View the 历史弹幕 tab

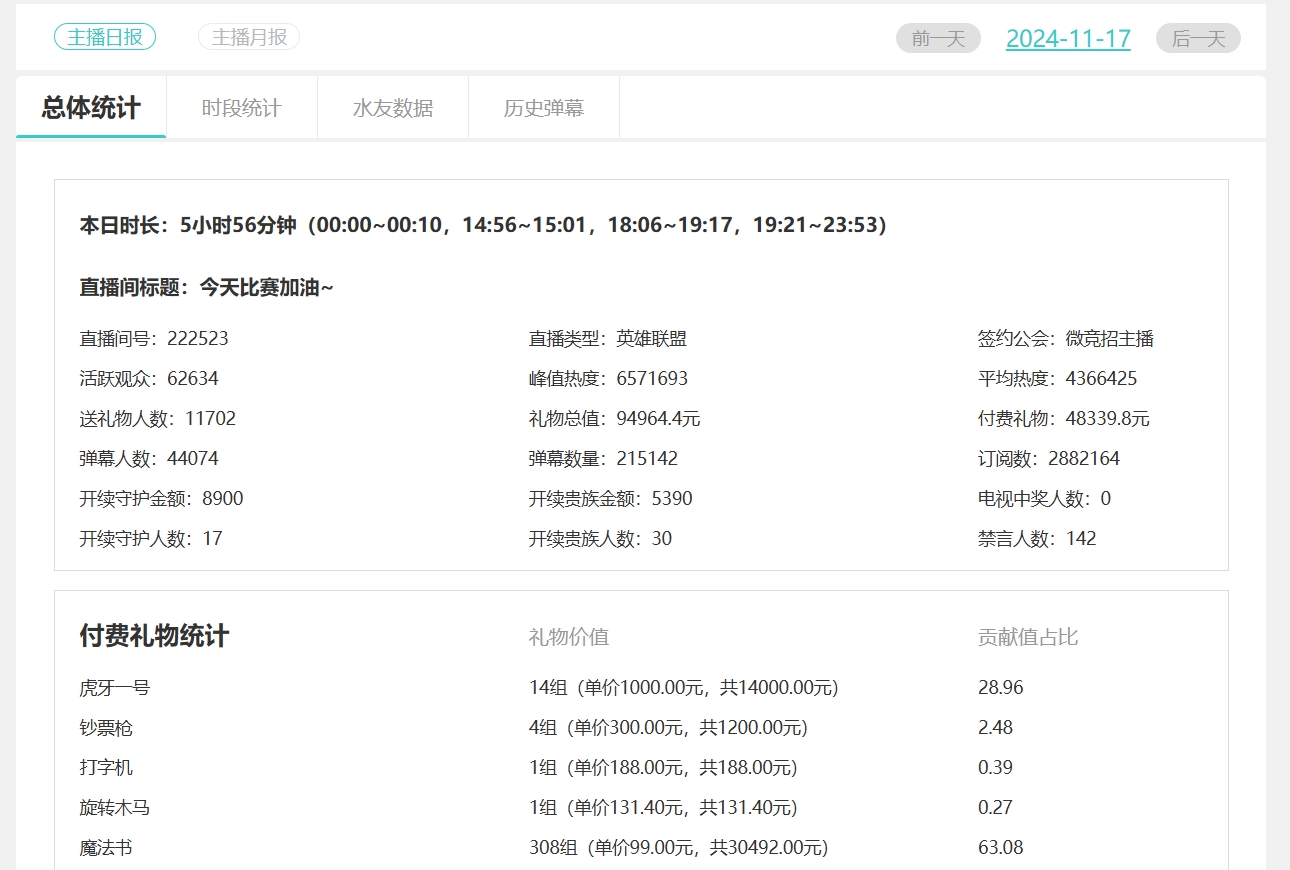[543, 108]
